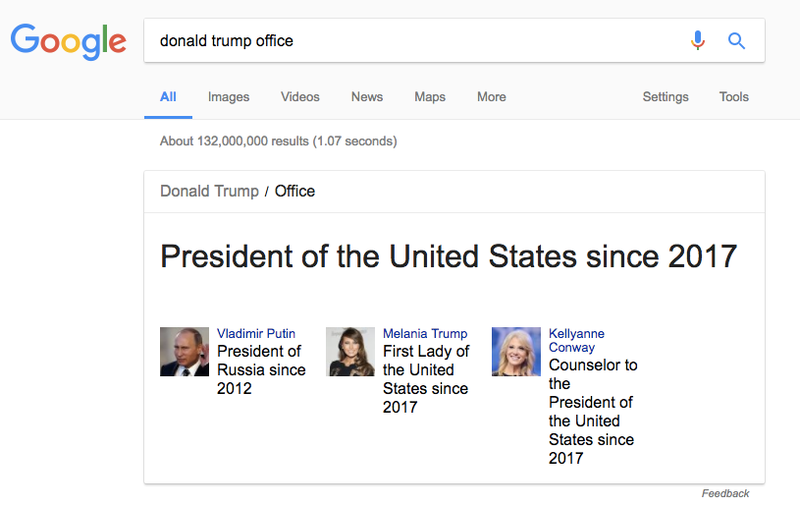Open Melania Trump thumbnail photo

click(350, 351)
